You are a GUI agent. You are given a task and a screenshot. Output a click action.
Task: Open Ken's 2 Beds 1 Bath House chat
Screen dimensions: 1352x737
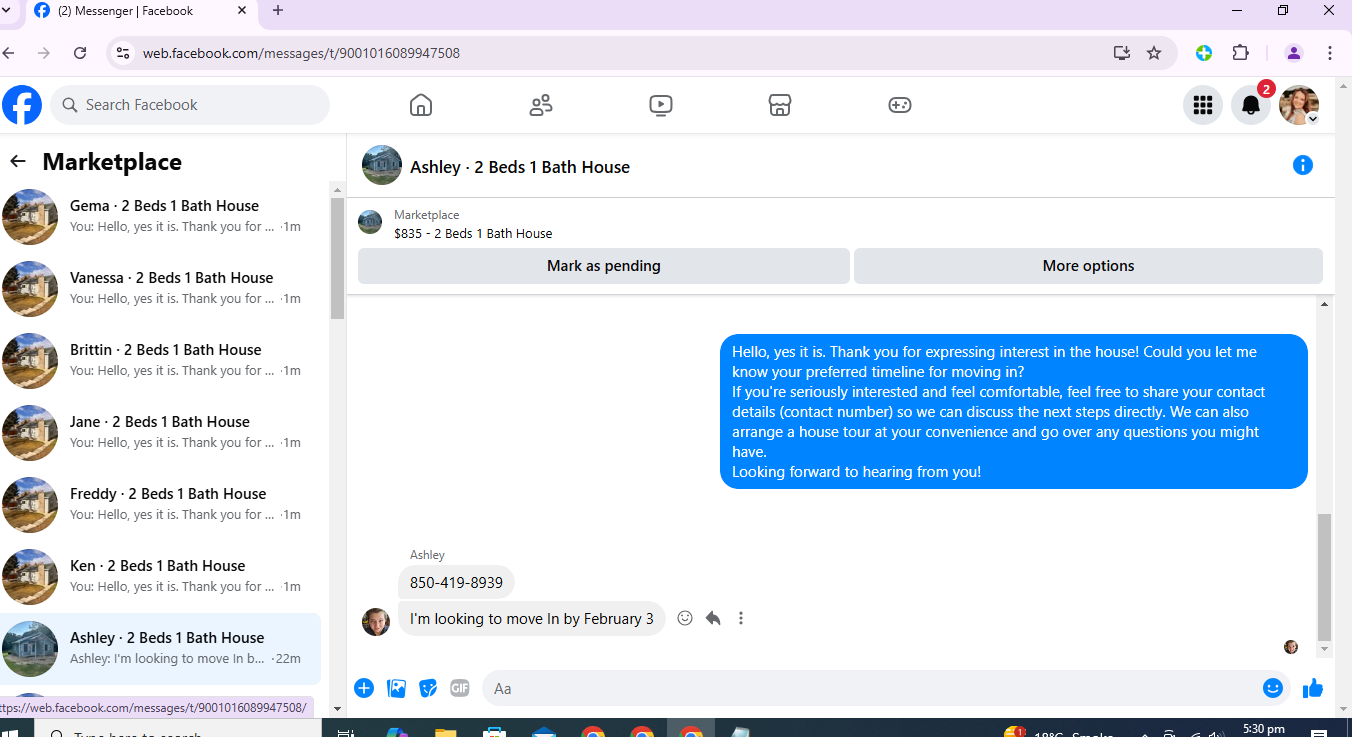tap(162, 577)
